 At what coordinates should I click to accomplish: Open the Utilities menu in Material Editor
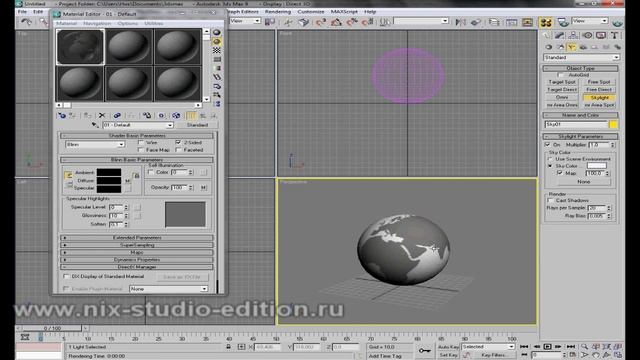tap(153, 23)
